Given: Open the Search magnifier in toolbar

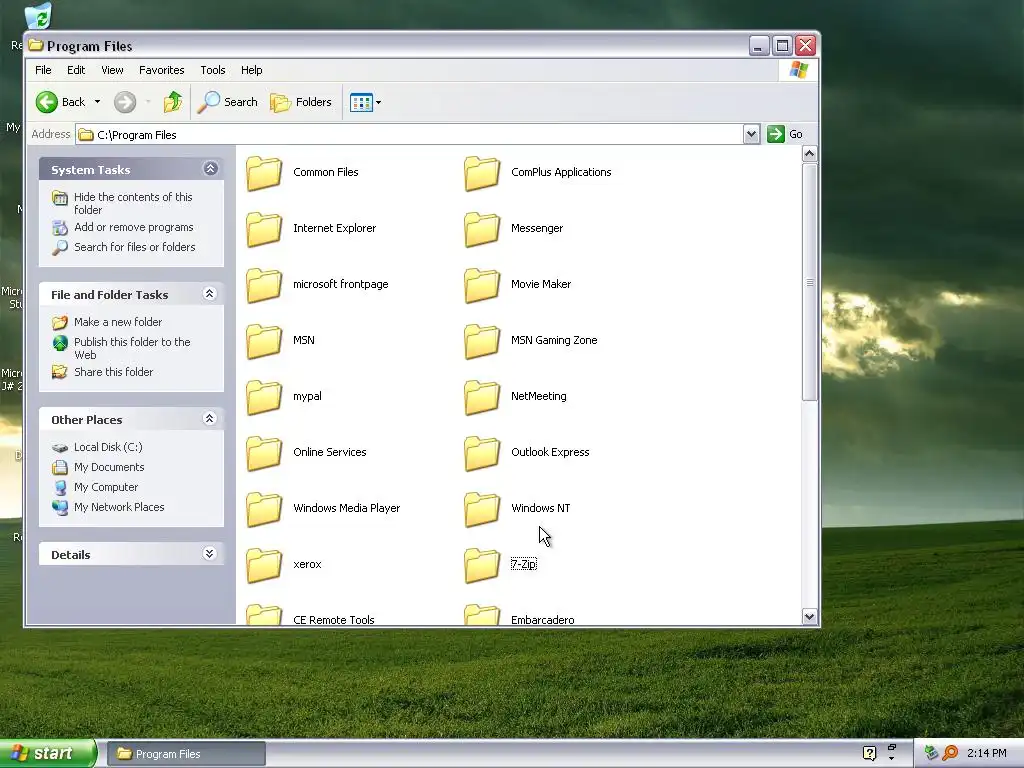Looking at the screenshot, I should point(227,102).
